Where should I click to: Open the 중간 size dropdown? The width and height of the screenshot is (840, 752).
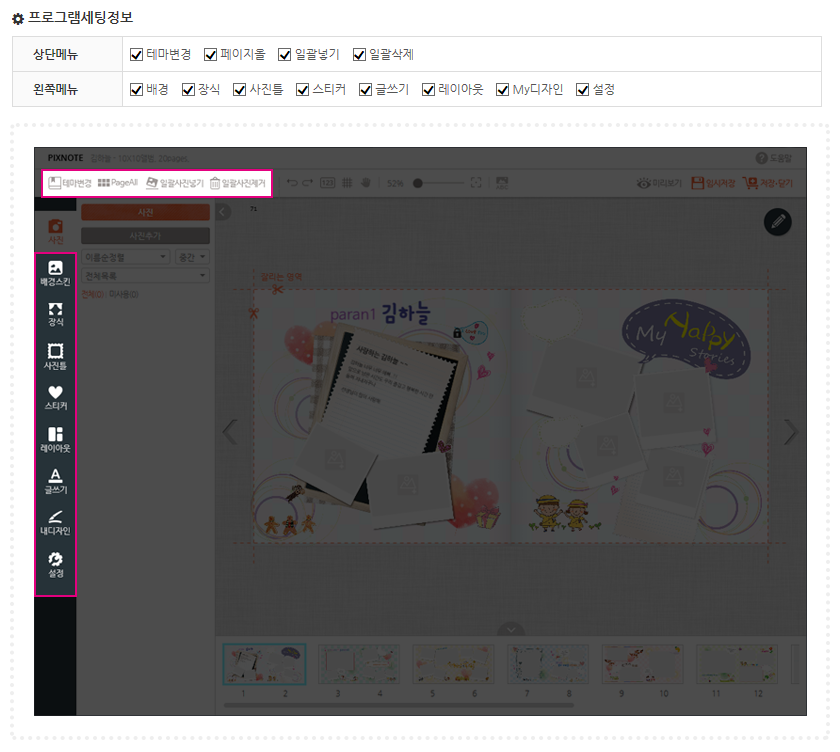point(192,257)
